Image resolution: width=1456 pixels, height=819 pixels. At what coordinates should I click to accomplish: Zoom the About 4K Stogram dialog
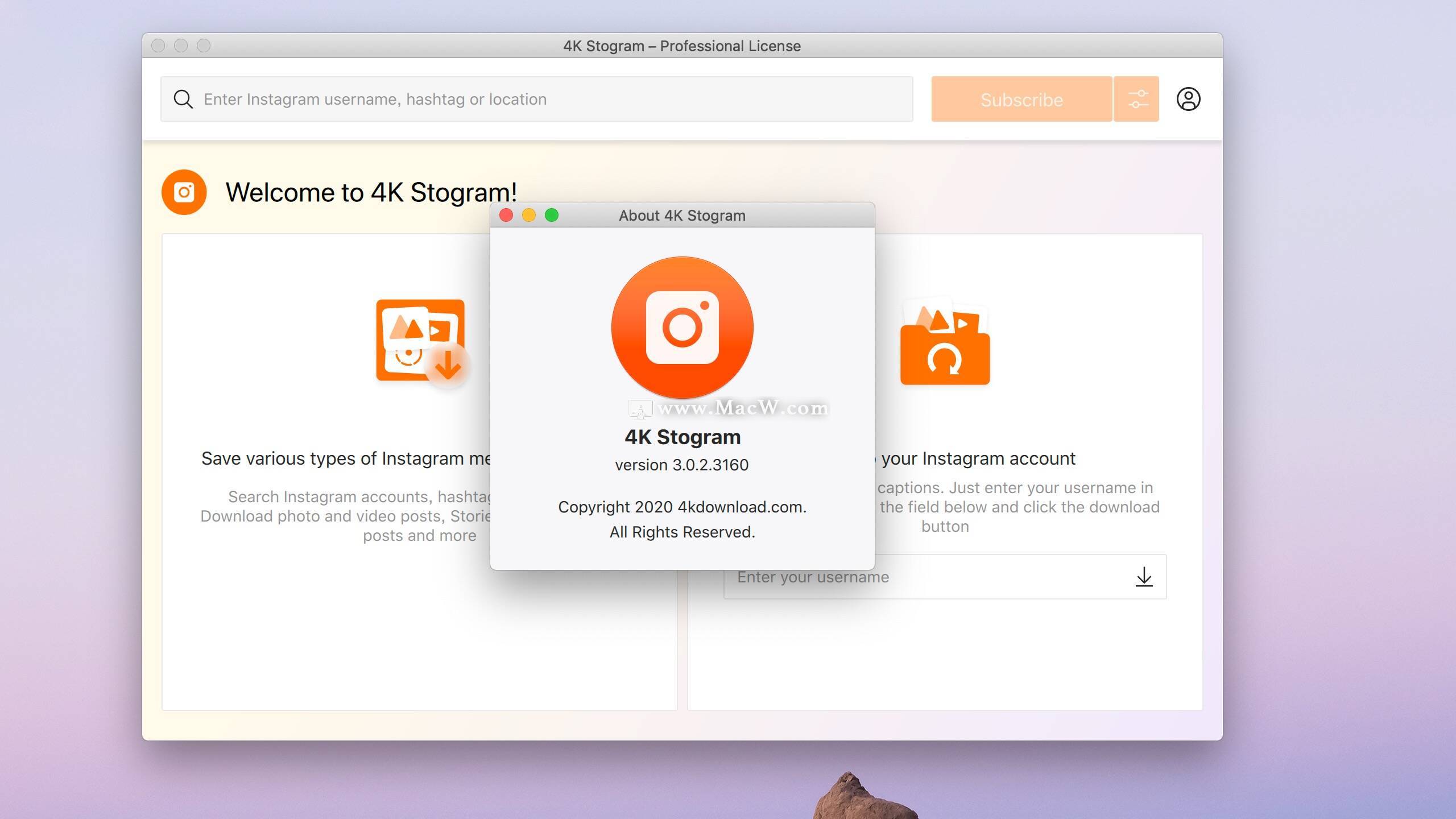(x=552, y=215)
